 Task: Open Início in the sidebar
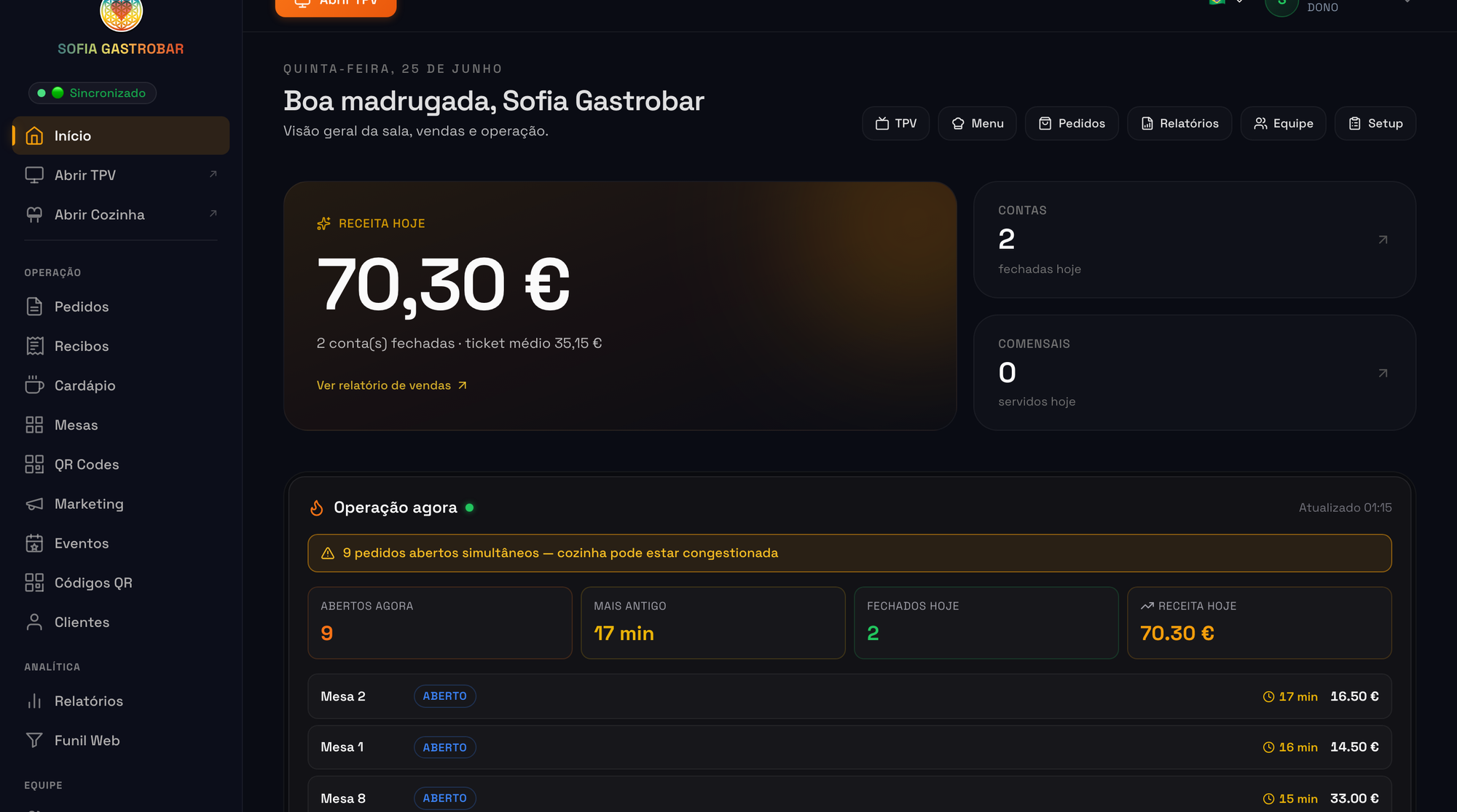(121, 135)
